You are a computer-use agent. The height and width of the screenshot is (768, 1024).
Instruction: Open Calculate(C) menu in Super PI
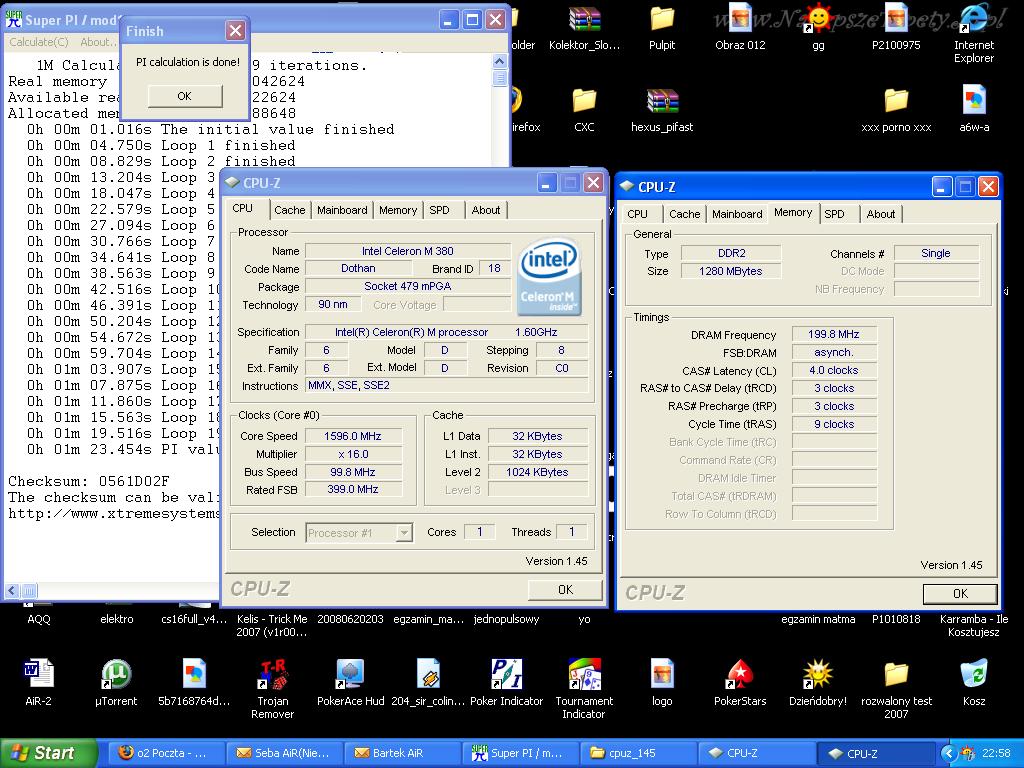pyautogui.click(x=39, y=42)
